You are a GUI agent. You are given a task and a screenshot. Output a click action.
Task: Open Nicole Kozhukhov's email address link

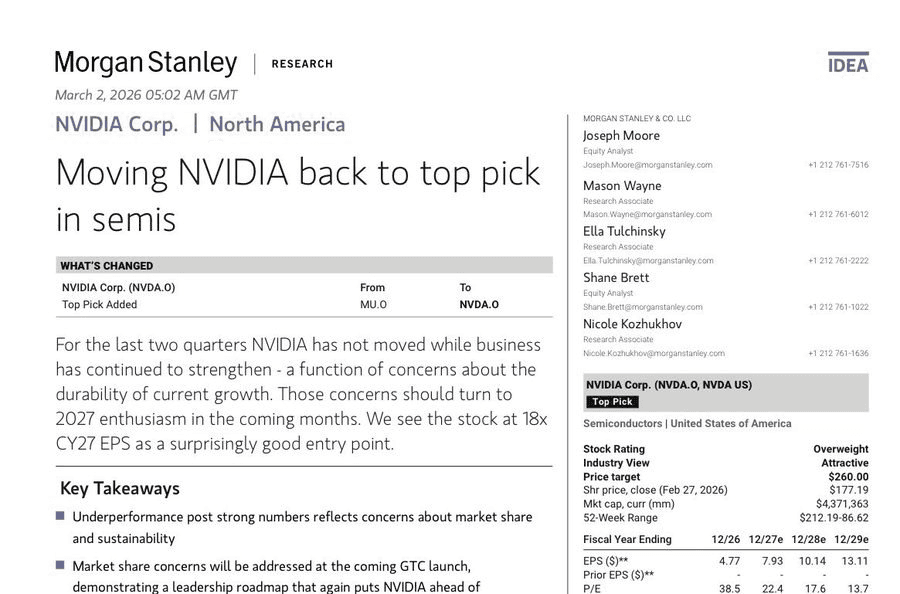point(653,353)
